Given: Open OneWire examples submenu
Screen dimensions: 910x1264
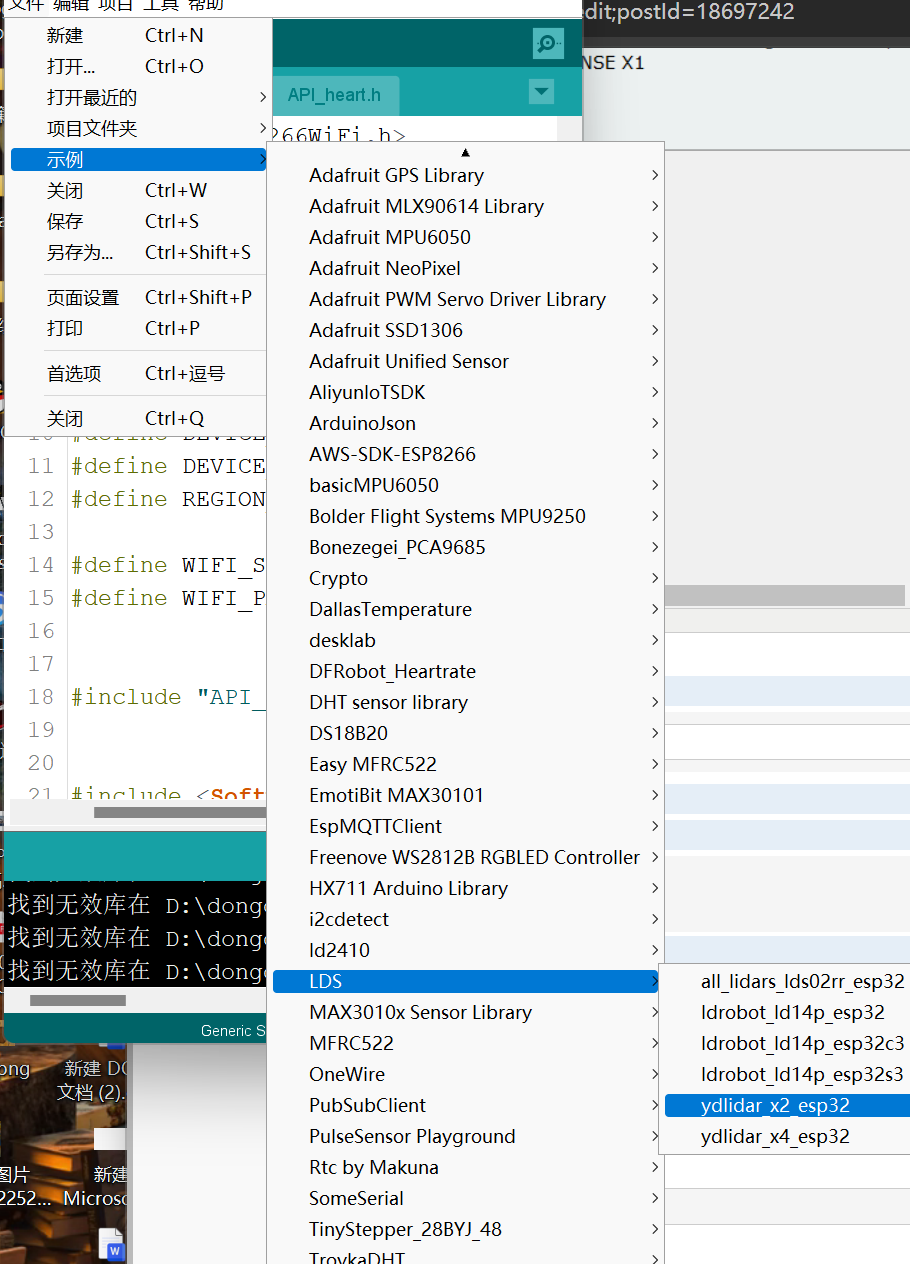Looking at the screenshot, I should point(465,1075).
